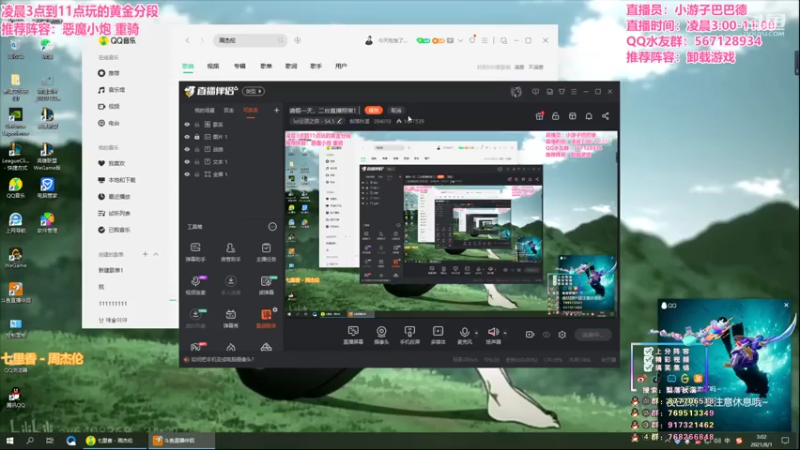Toggle lock on 歌词 layer
Image resolution: width=800 pixels, height=450 pixels.
click(197, 124)
